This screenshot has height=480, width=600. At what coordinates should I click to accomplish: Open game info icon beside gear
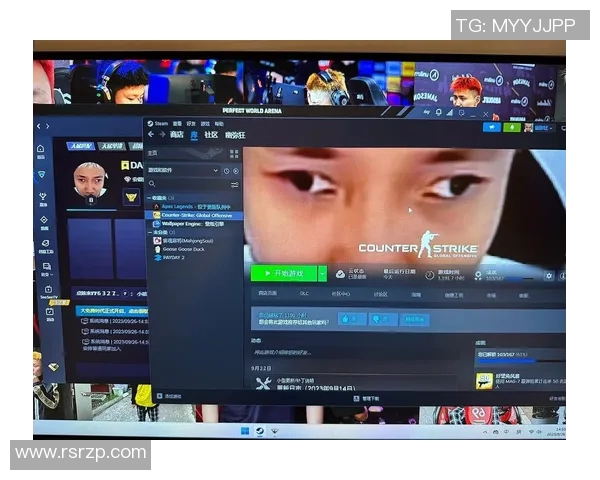[562, 276]
